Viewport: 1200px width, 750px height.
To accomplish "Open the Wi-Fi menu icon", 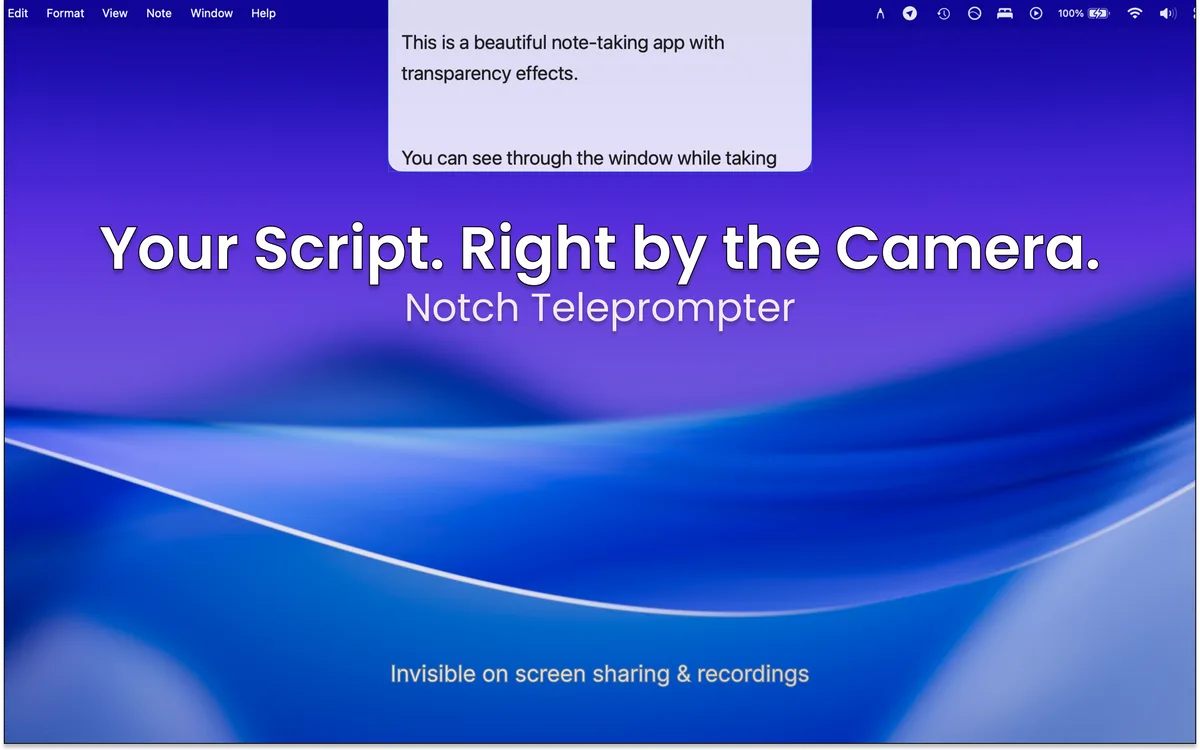I will [x=1134, y=13].
